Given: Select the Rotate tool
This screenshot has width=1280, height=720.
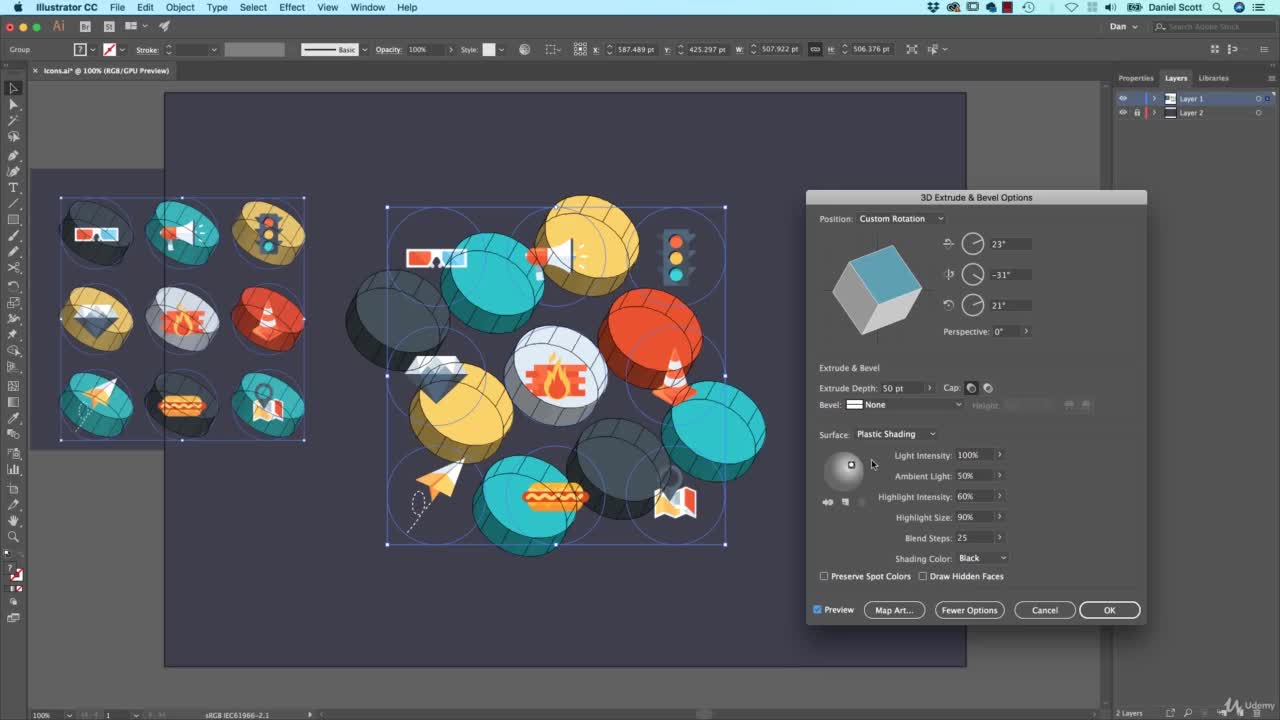Looking at the screenshot, I should pos(14,286).
